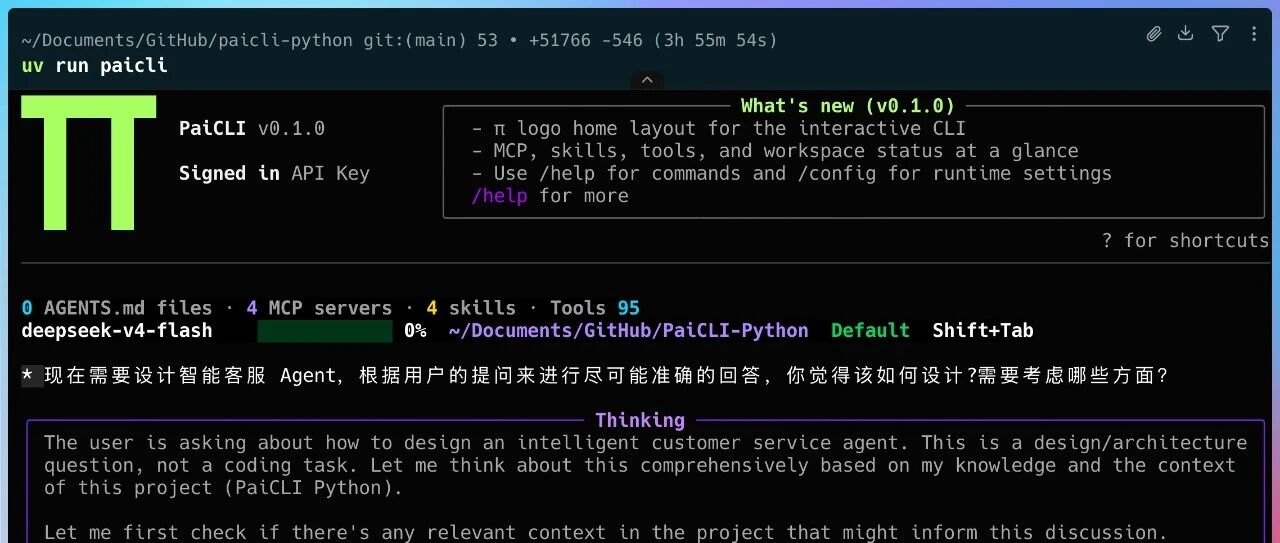This screenshot has width=1280, height=543.
Task: Click the download block output icon
Action: tap(1186, 34)
